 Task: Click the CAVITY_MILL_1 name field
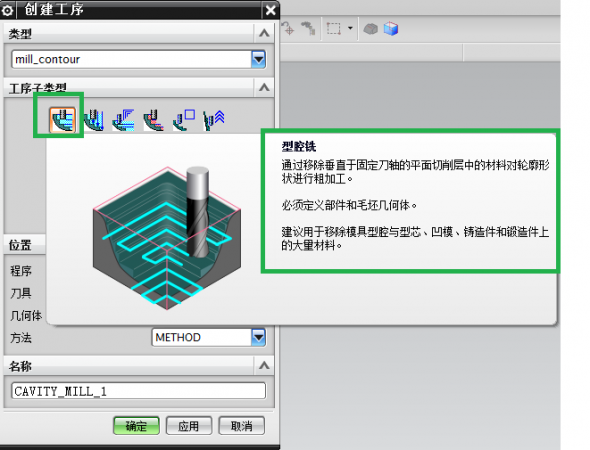coord(138,391)
